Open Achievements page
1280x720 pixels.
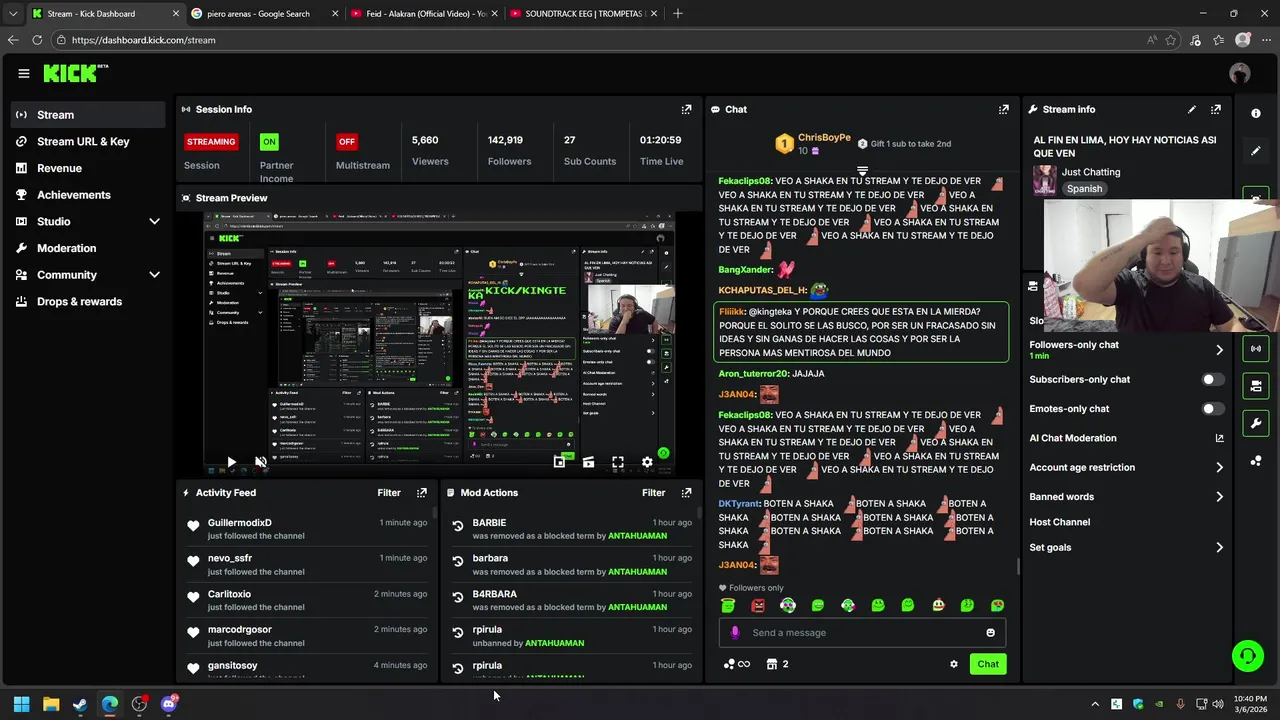89,195
